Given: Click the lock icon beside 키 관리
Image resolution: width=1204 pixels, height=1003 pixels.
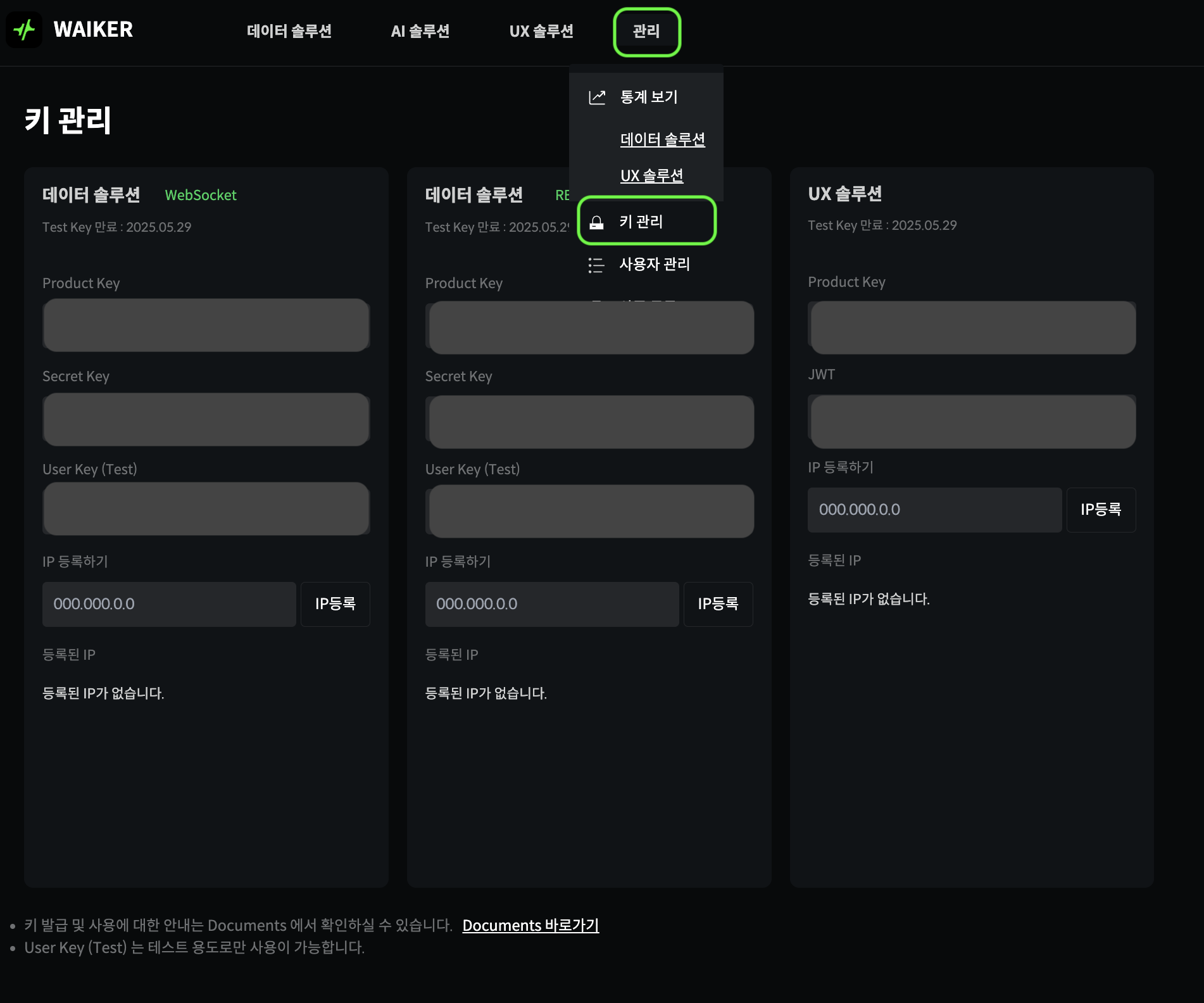Looking at the screenshot, I should coord(596,222).
